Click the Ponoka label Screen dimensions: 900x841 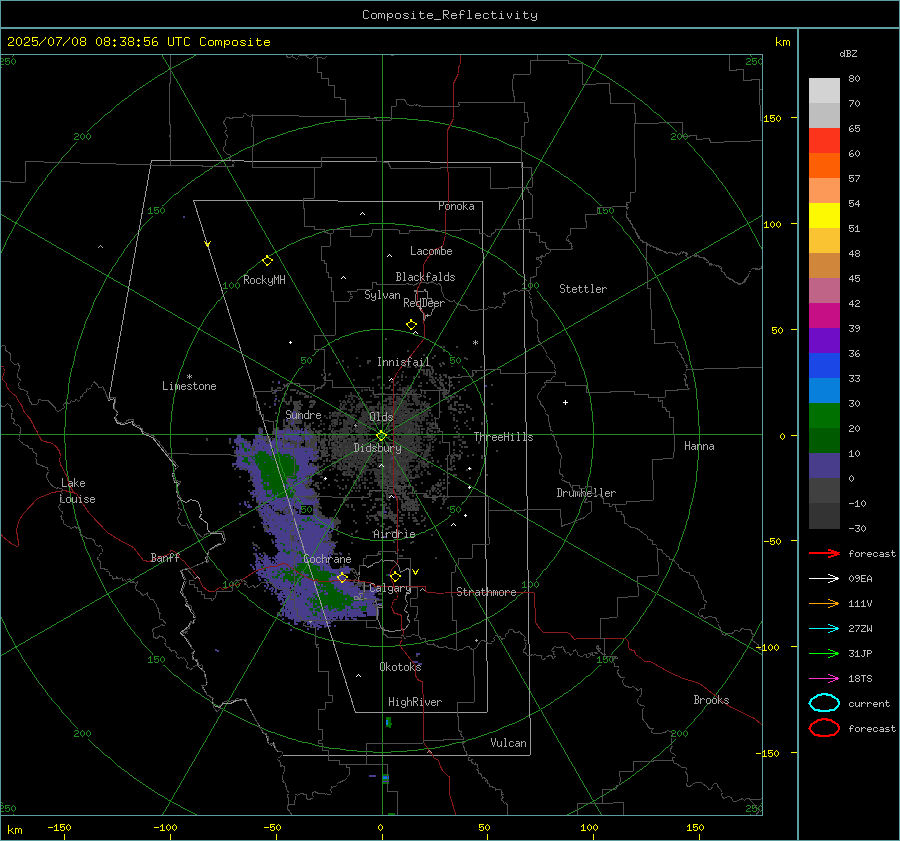(456, 206)
